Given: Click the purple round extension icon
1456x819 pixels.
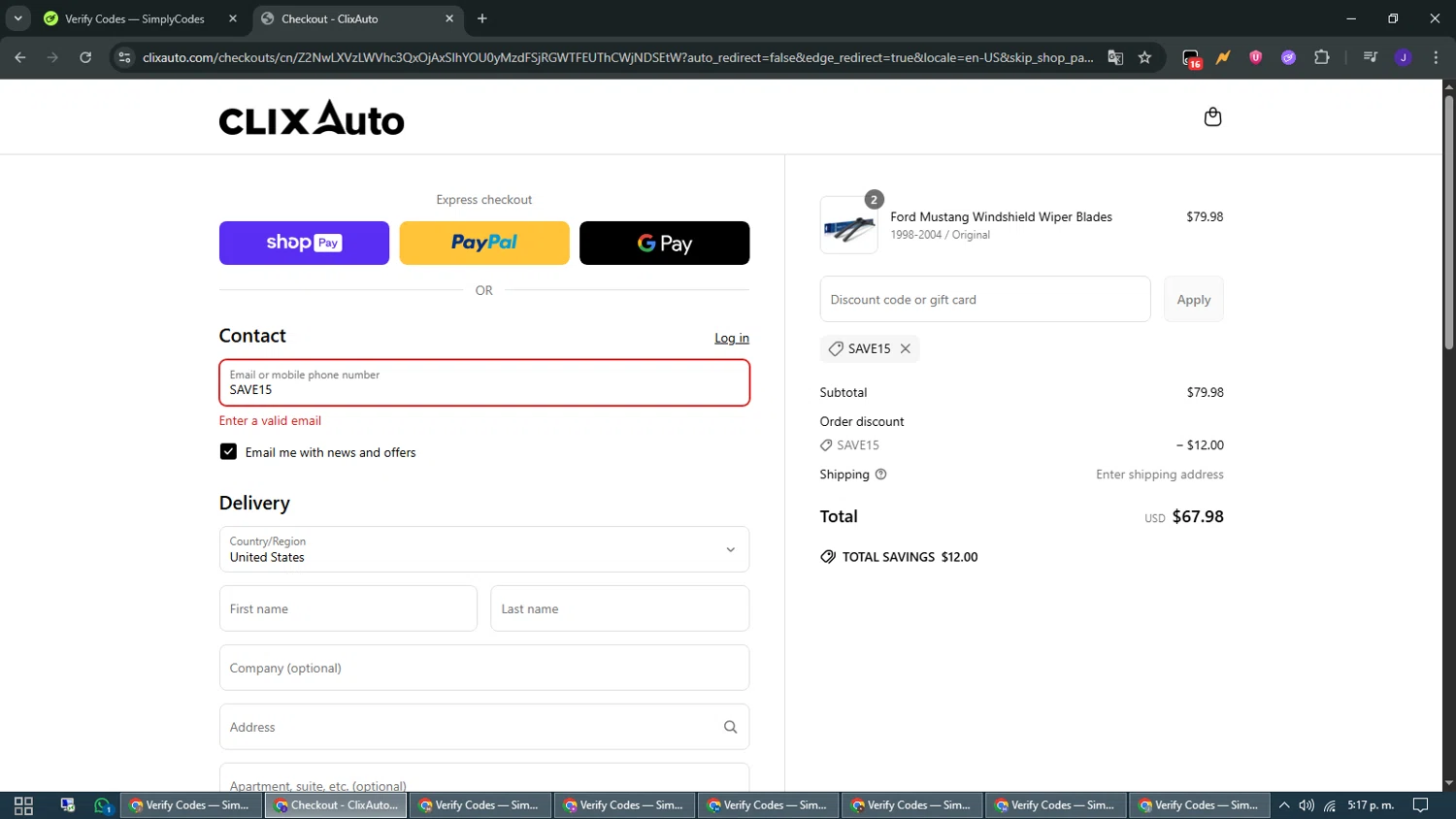Looking at the screenshot, I should click(x=1288, y=57).
